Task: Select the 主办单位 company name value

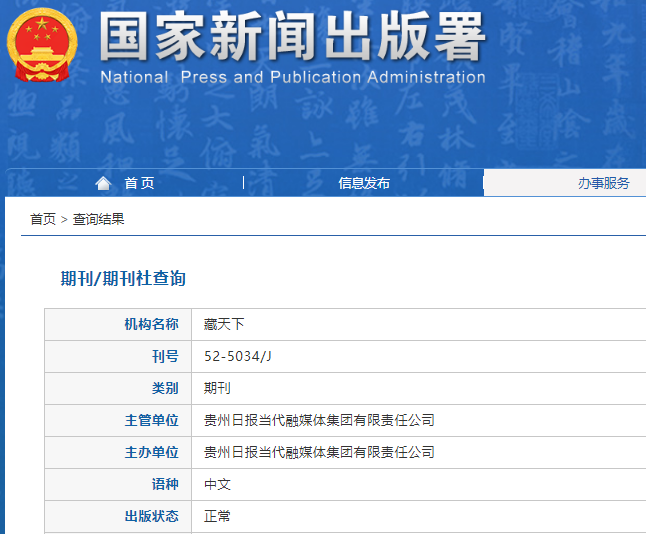Action: click(319, 452)
